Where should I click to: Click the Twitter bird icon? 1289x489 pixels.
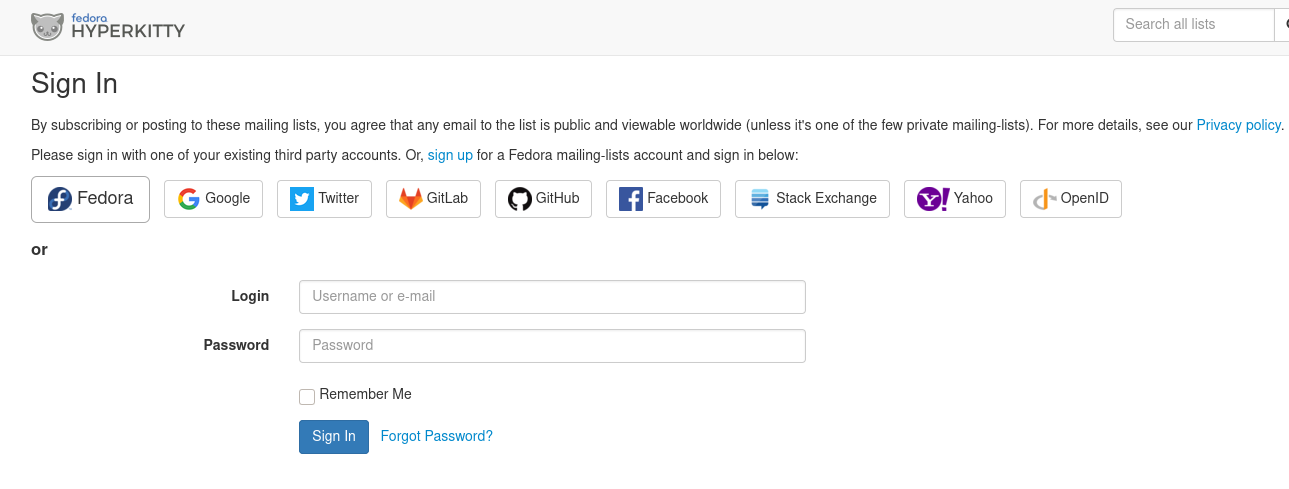[302, 199]
